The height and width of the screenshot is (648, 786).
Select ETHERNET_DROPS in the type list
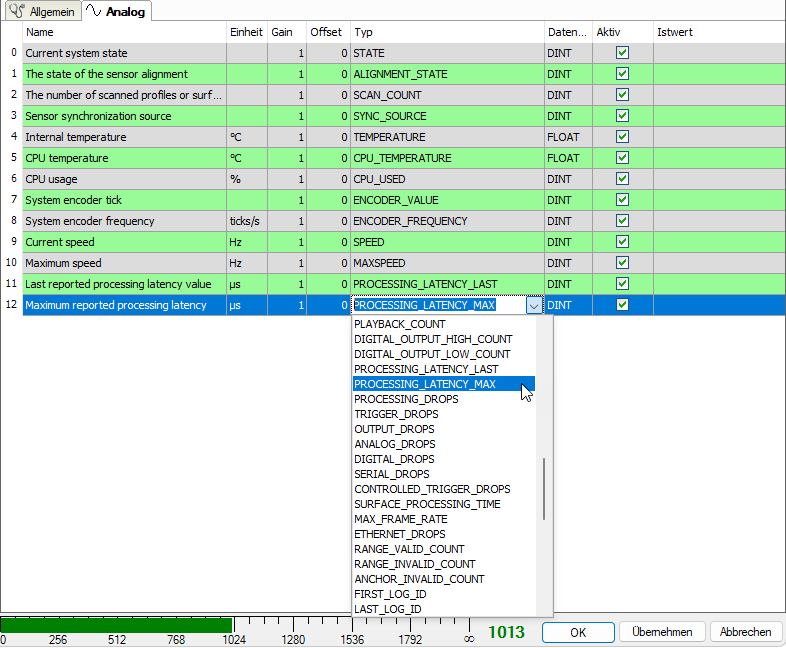[400, 534]
